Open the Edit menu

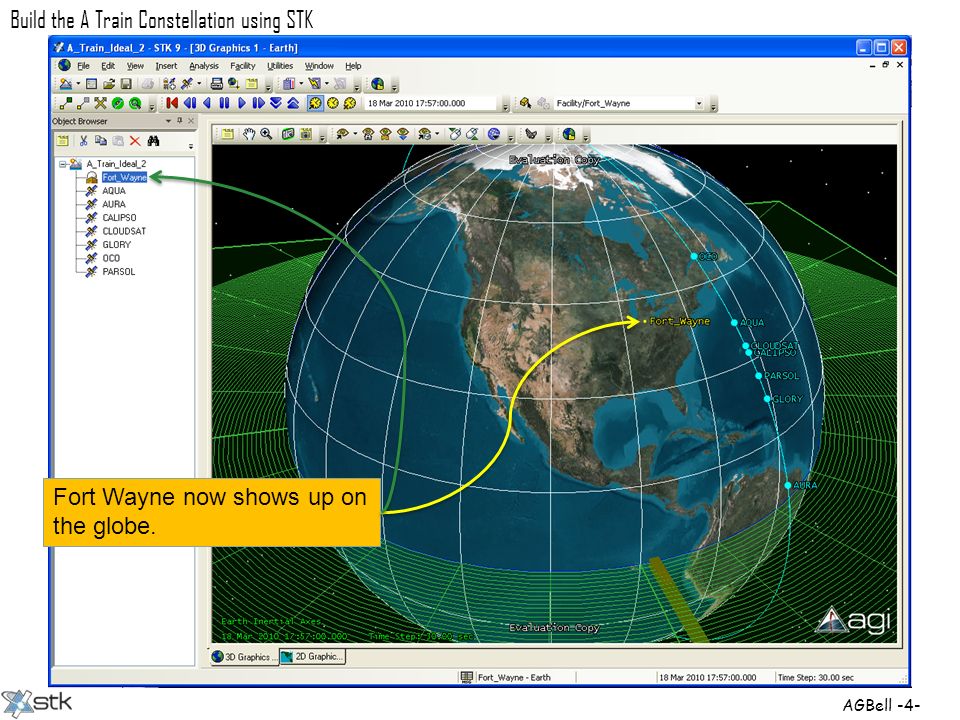tap(108, 66)
